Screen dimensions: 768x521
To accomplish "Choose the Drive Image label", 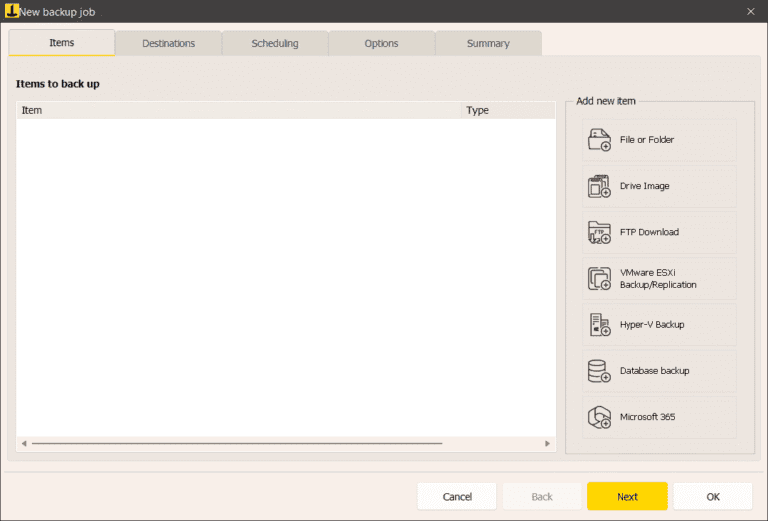I will (x=644, y=186).
